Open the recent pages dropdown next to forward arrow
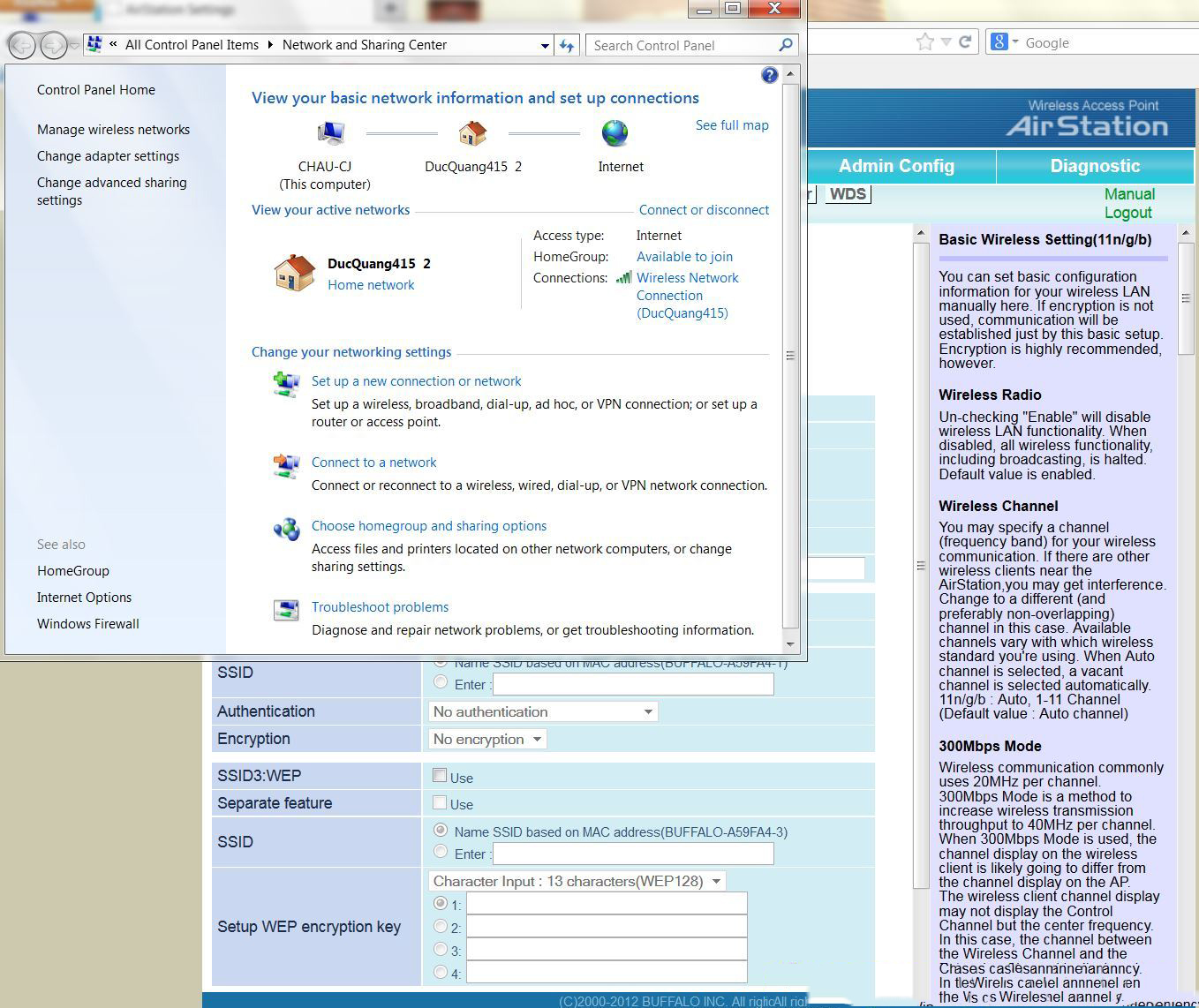The image size is (1199, 1008). (74, 45)
